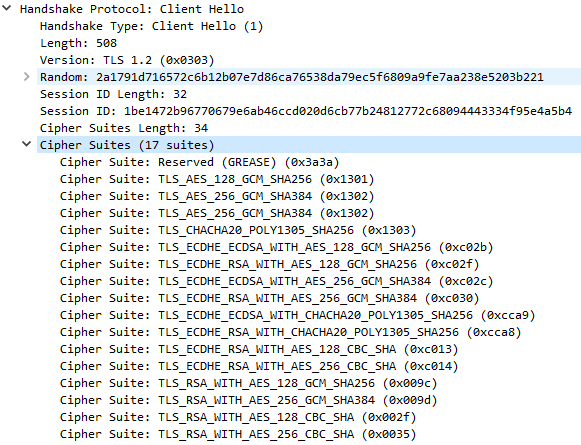The image size is (581, 445).
Task: Select the Cipher Suites Length: 34 row
Action: point(124,128)
